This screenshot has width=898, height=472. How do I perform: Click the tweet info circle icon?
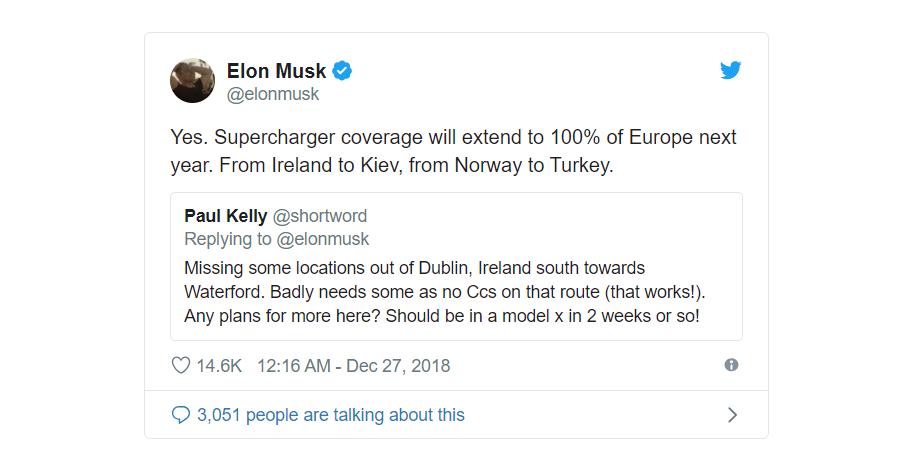pyautogui.click(x=731, y=365)
